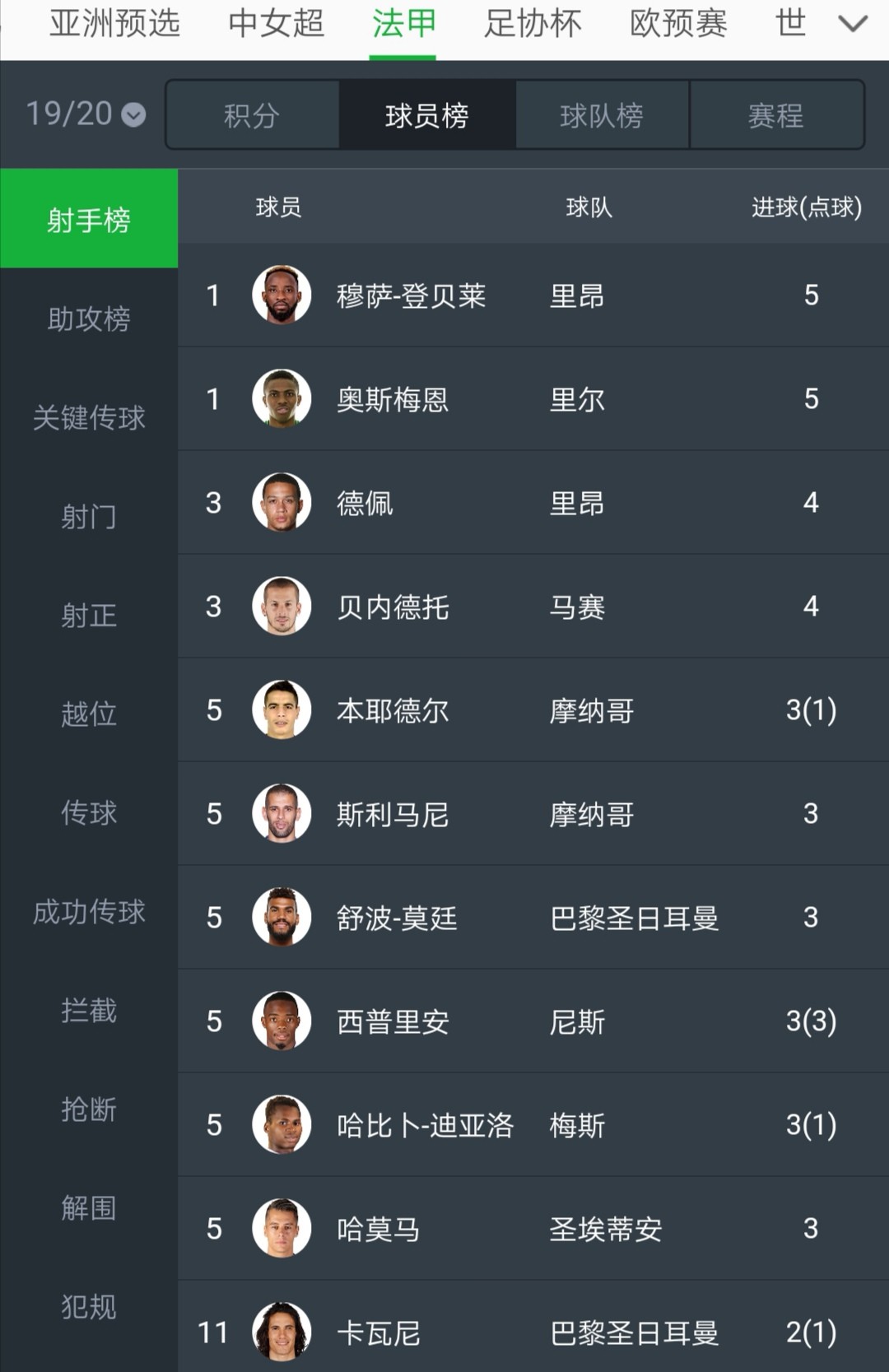Image resolution: width=889 pixels, height=1372 pixels.
Task: Click 贝内德托's avatar image
Action: tap(280, 607)
